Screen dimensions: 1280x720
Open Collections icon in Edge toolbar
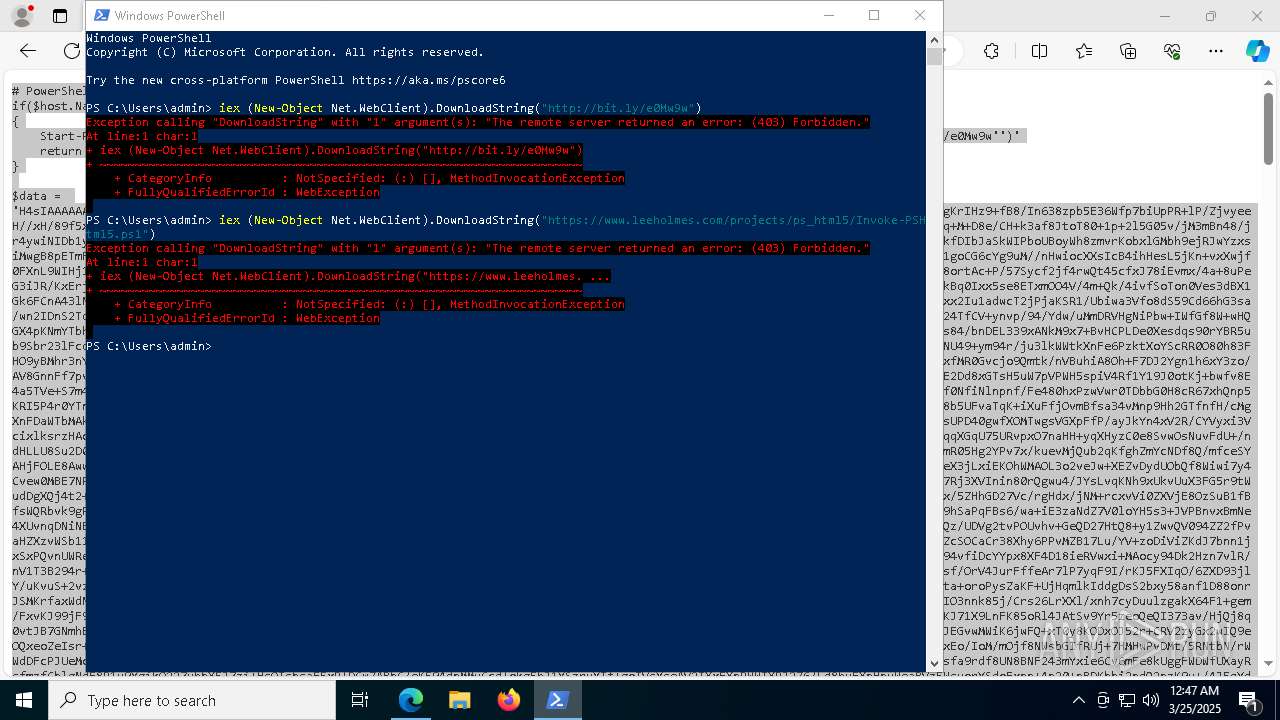[1128, 51]
